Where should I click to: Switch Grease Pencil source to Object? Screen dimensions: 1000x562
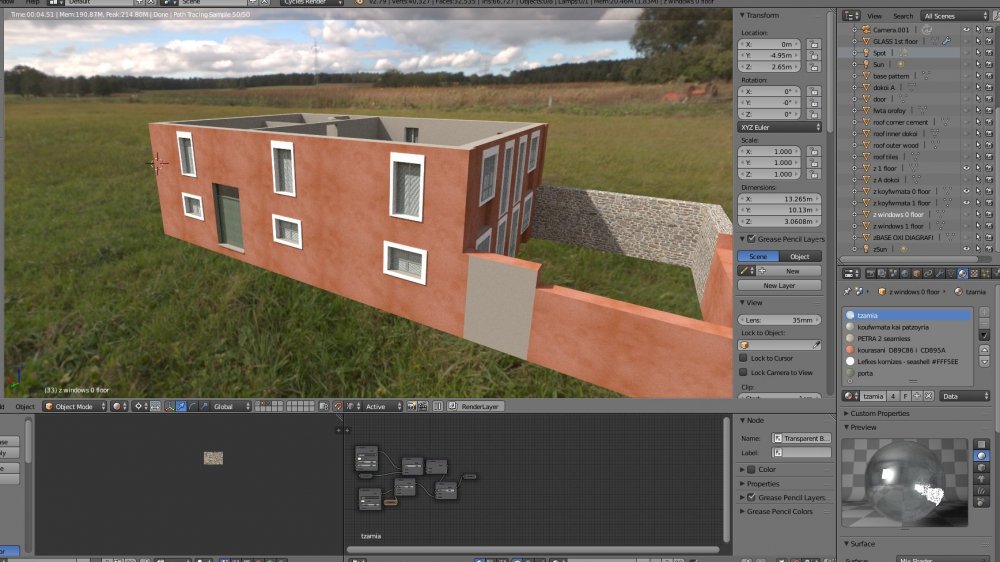tap(800, 257)
